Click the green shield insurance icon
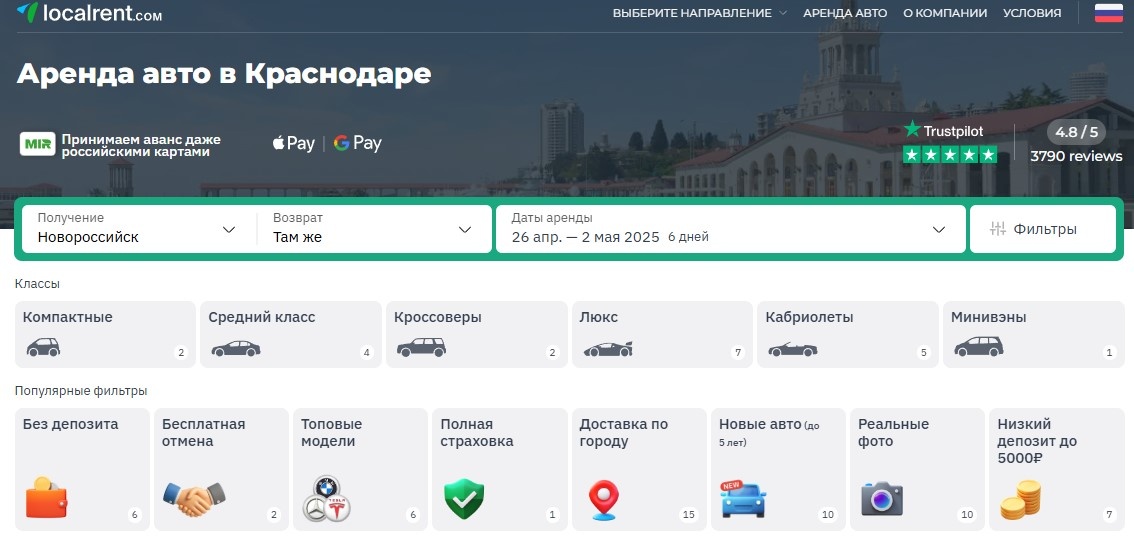This screenshot has width=1134, height=538. coord(464,499)
